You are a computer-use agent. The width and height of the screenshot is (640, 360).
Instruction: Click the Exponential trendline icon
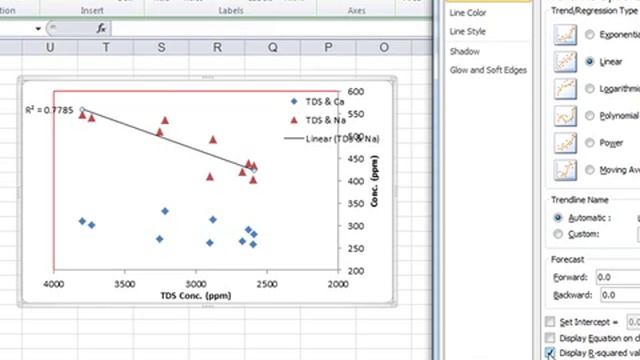pos(565,35)
